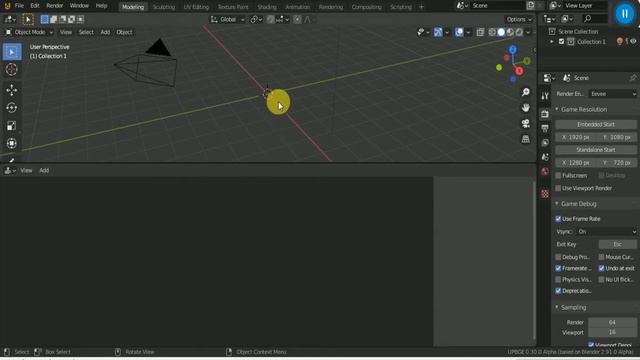
Task: Open the Scene properties tab icon
Action: [x=545, y=157]
